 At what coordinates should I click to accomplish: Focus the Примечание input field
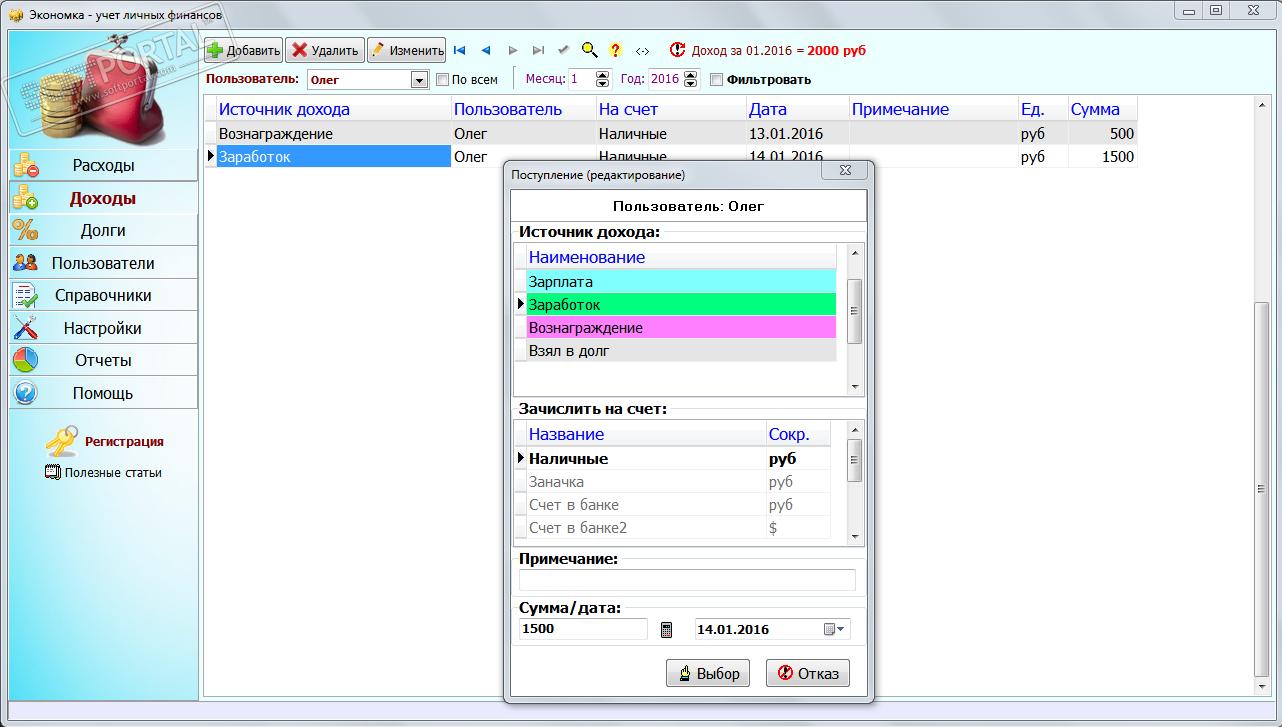click(687, 580)
